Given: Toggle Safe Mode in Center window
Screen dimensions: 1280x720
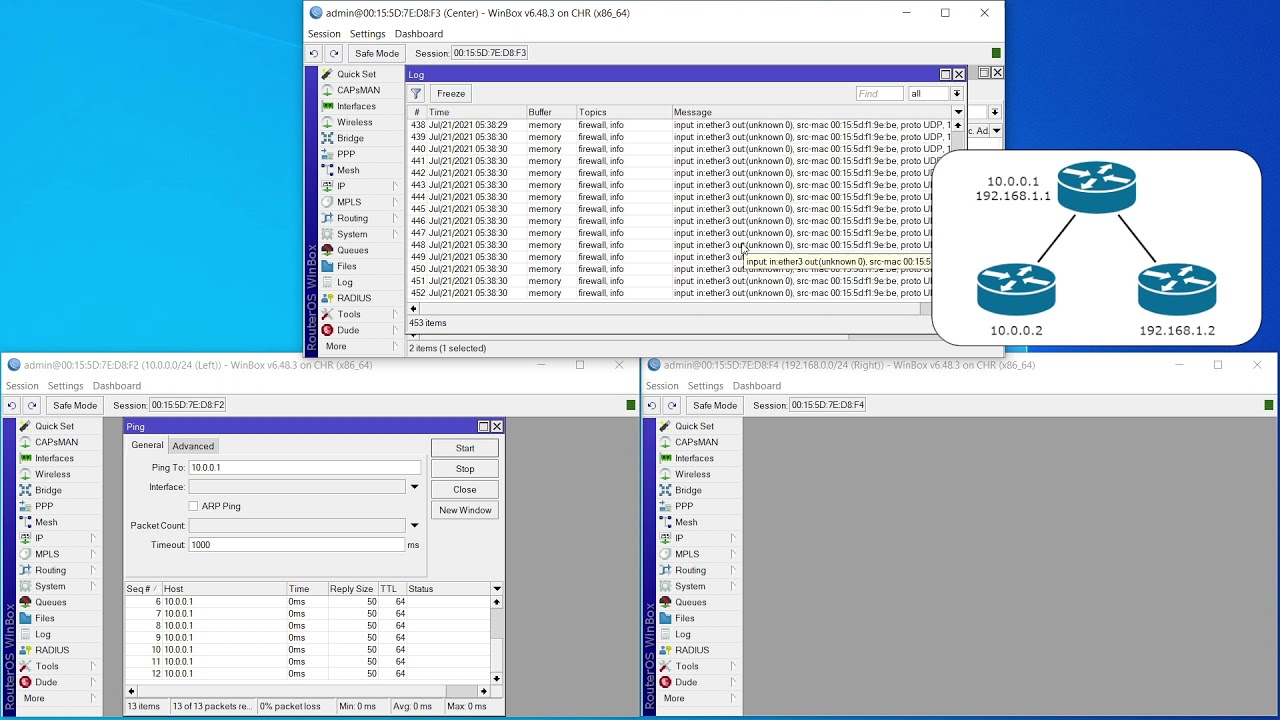Looking at the screenshot, I should coord(377,53).
